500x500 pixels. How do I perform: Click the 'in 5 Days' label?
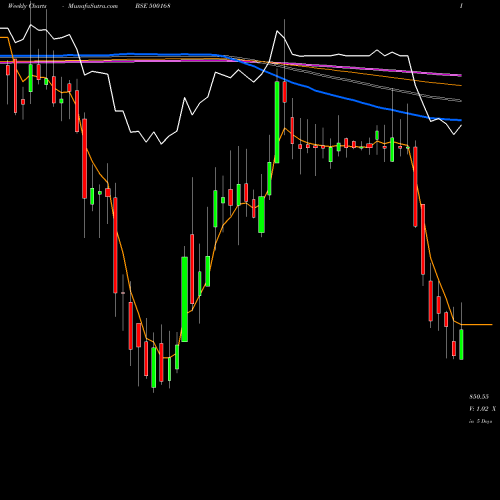point(480,421)
